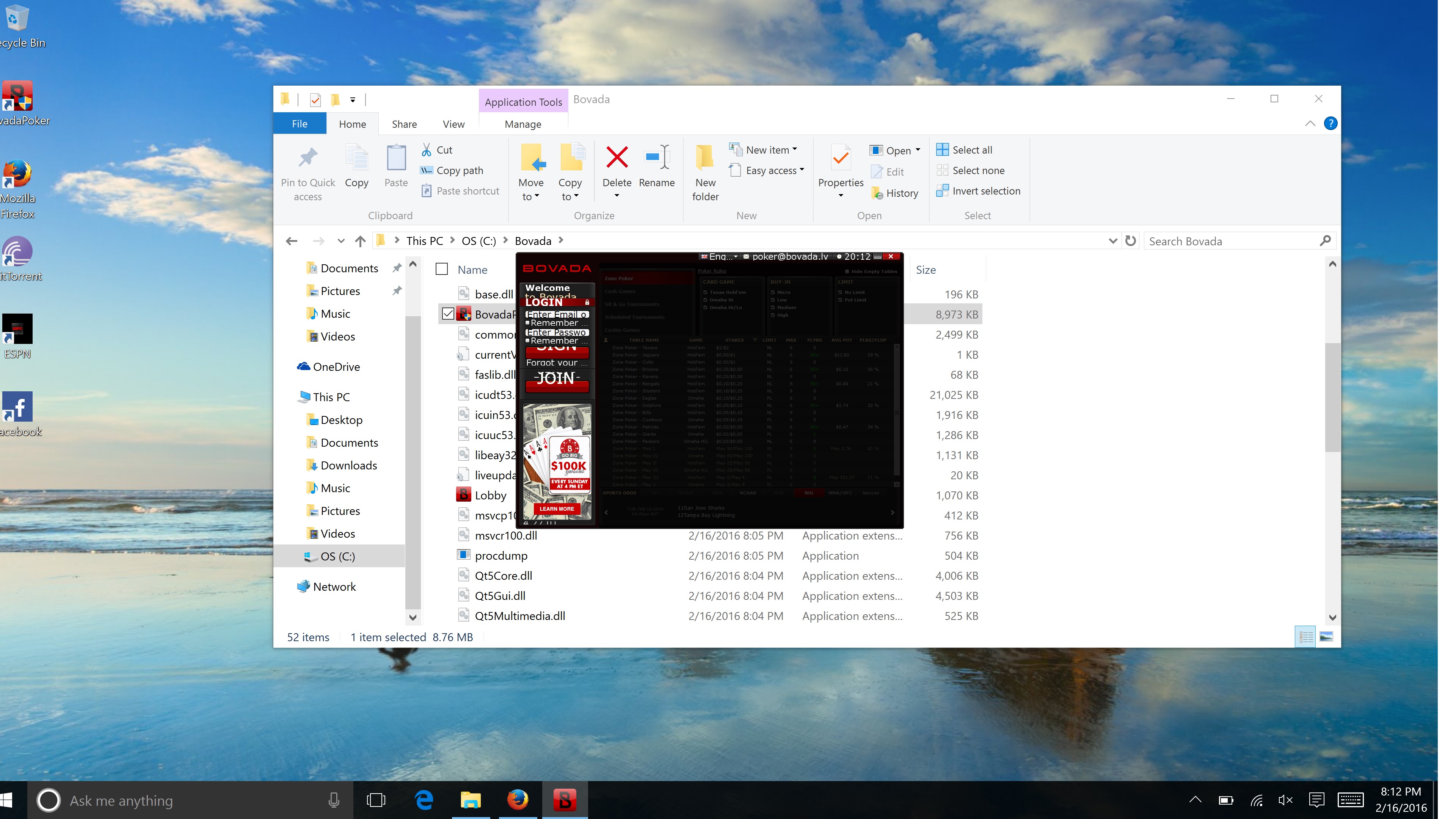Click LEARN MORE on $100K banner

coord(557,509)
